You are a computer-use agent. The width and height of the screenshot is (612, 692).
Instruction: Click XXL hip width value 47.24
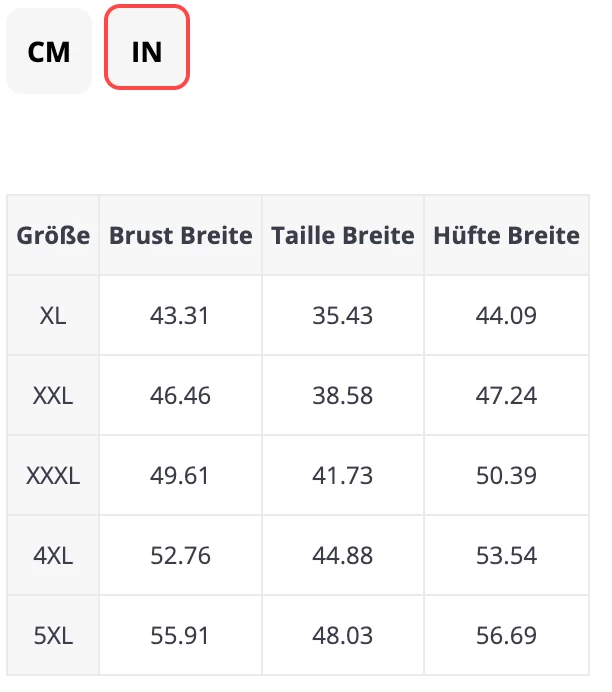point(507,396)
